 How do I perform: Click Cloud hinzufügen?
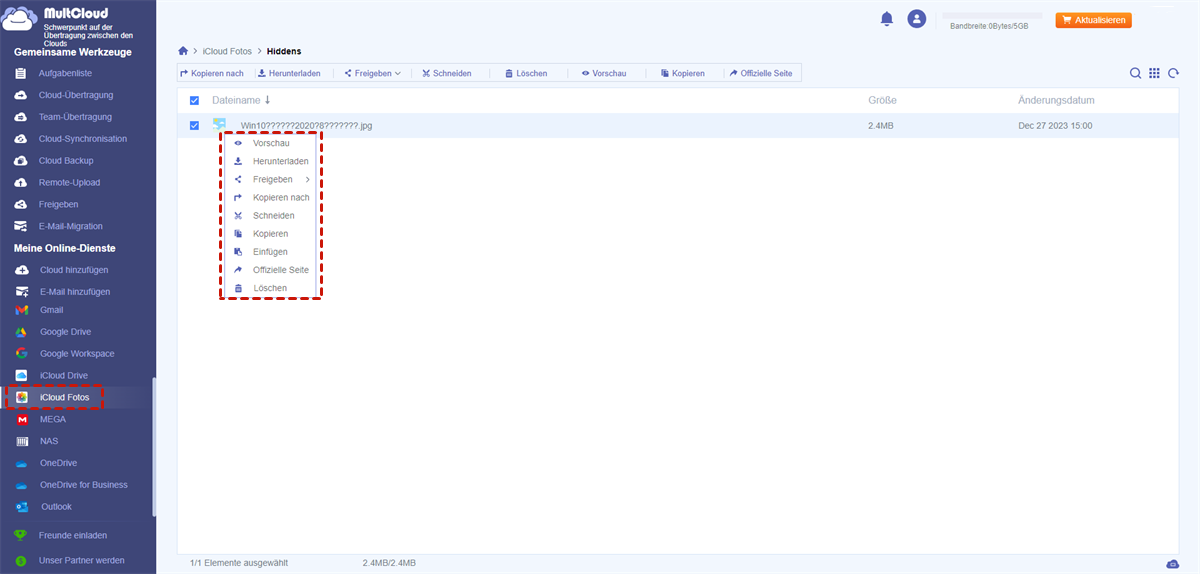(x=74, y=270)
